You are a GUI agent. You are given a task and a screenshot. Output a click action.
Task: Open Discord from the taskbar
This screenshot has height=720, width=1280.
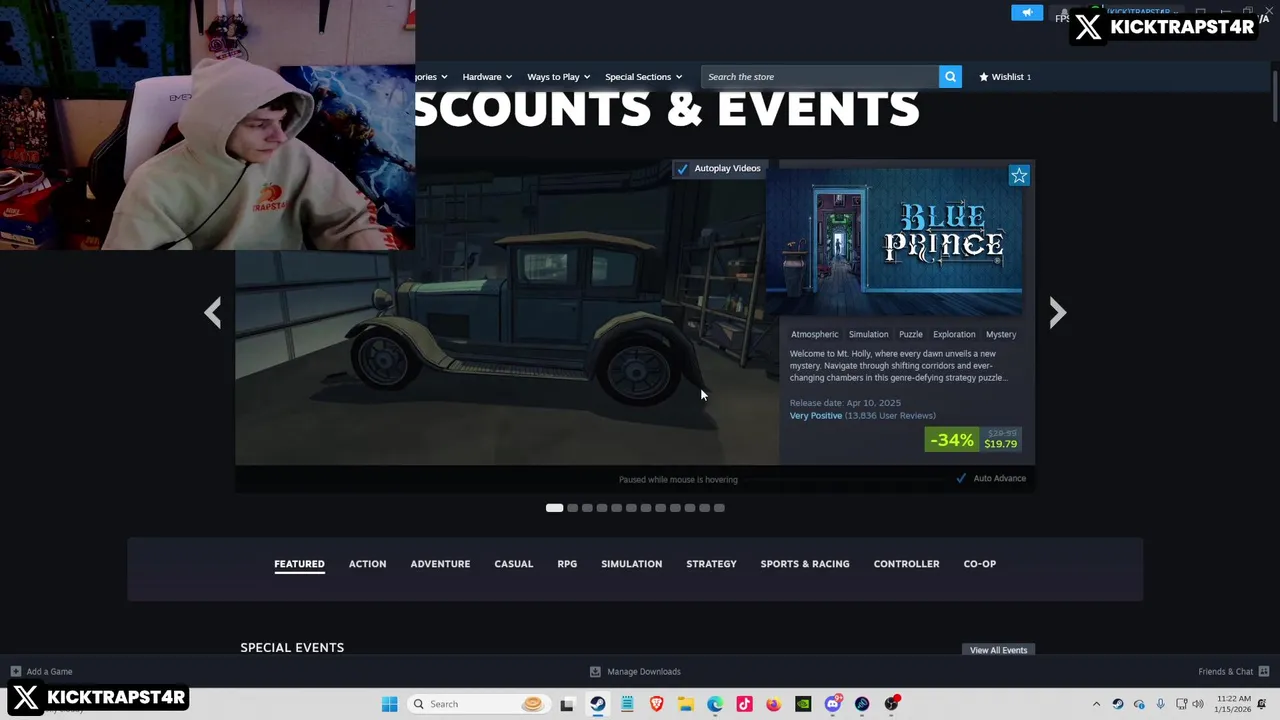[833, 704]
